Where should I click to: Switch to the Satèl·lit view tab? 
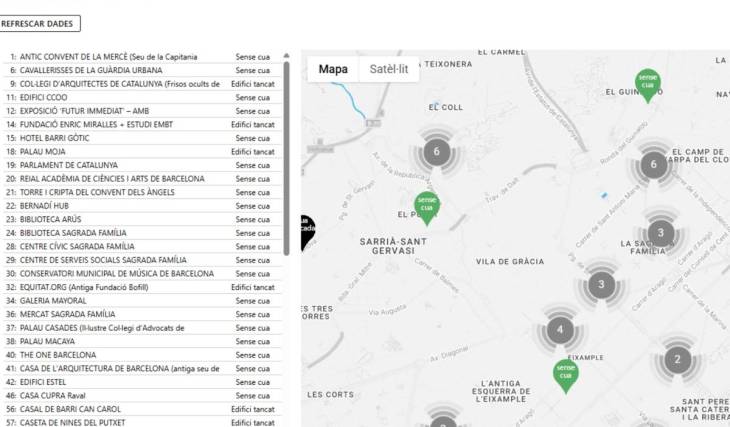coord(389,69)
